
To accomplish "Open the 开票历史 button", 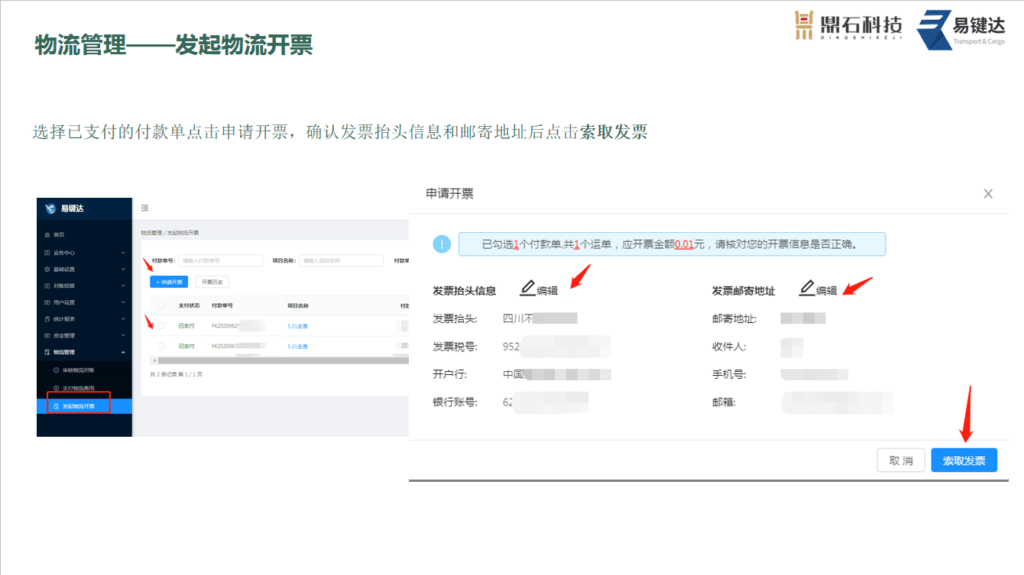I will pyautogui.click(x=212, y=282).
